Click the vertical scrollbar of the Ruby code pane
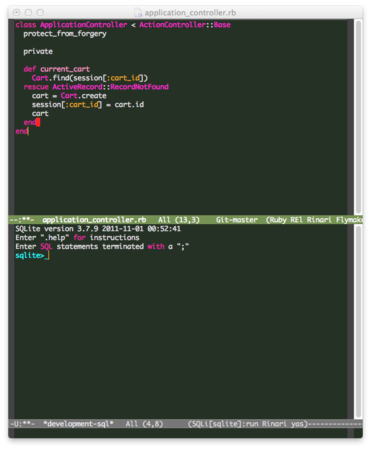This screenshot has height=450, width=371. point(358,117)
